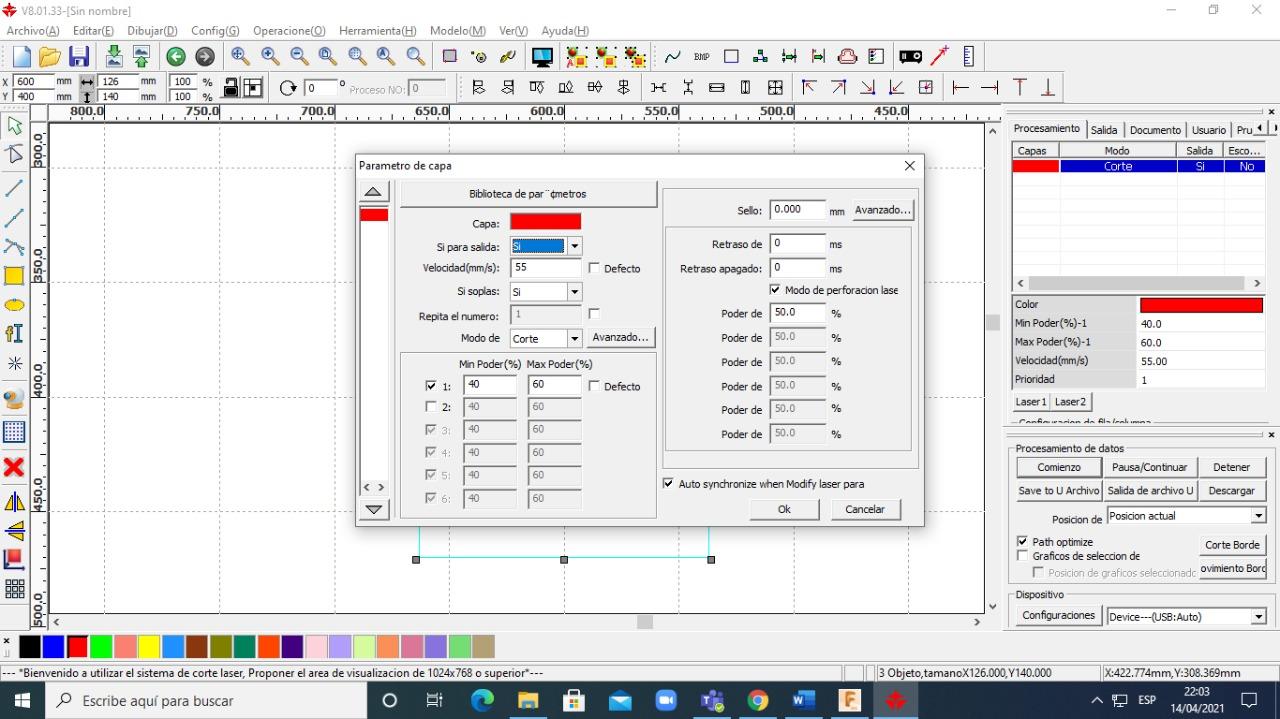The image size is (1280, 719).
Task: Select the blue swatch in the bottom palette
Action: pos(53,646)
